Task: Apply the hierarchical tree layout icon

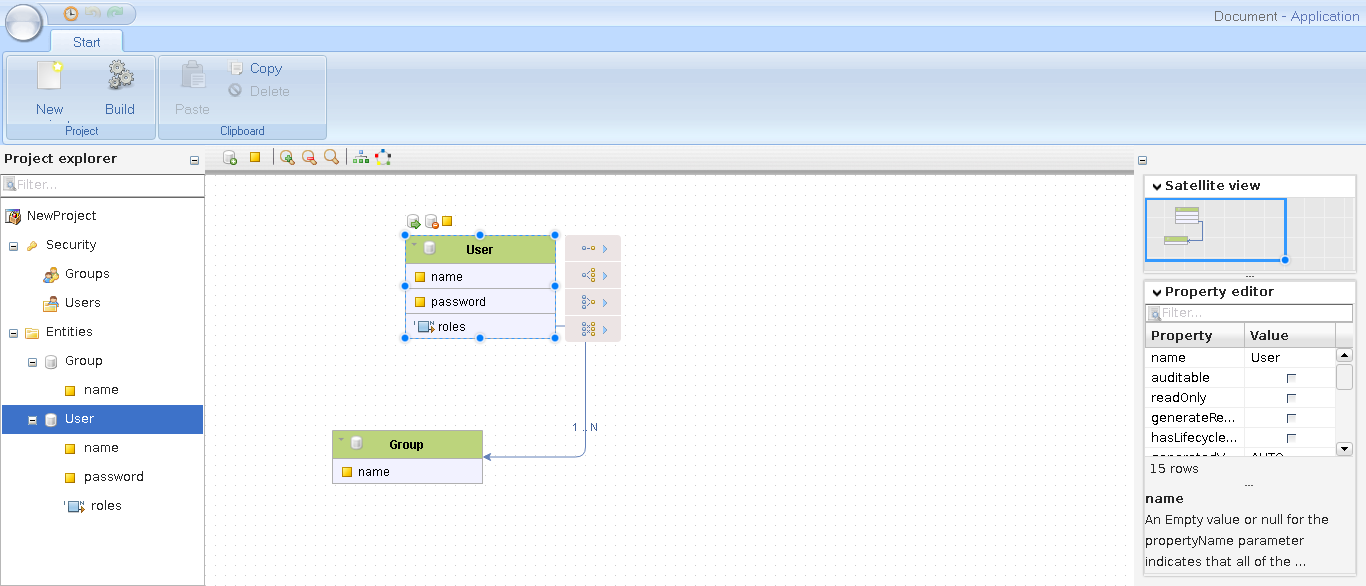Action: point(361,158)
